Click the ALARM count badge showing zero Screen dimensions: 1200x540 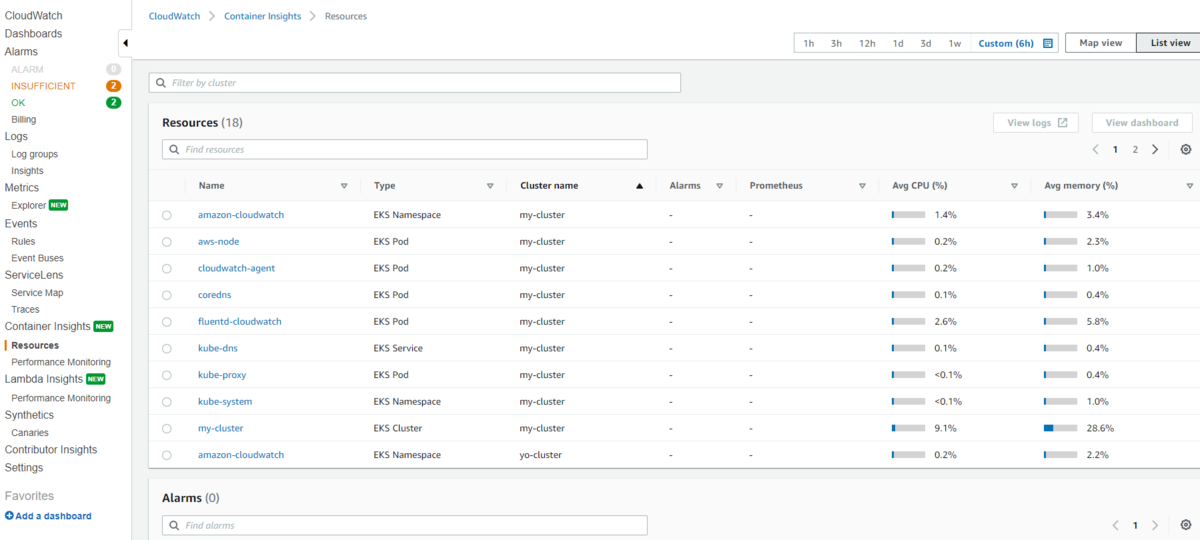click(114, 69)
